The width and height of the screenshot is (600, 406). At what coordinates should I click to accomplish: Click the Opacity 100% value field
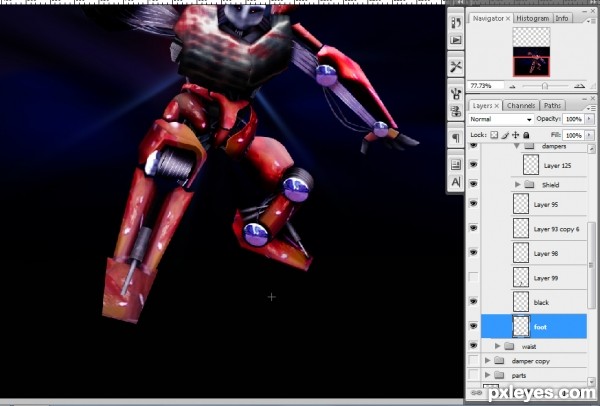click(574, 119)
